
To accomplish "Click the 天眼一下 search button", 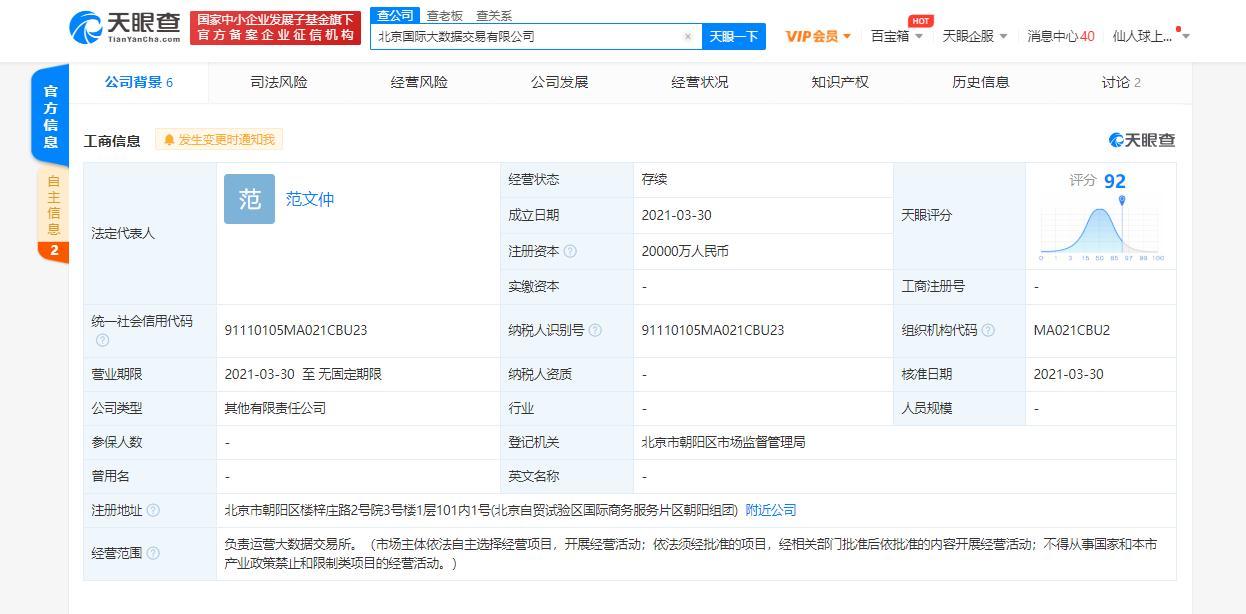I will 733,36.
